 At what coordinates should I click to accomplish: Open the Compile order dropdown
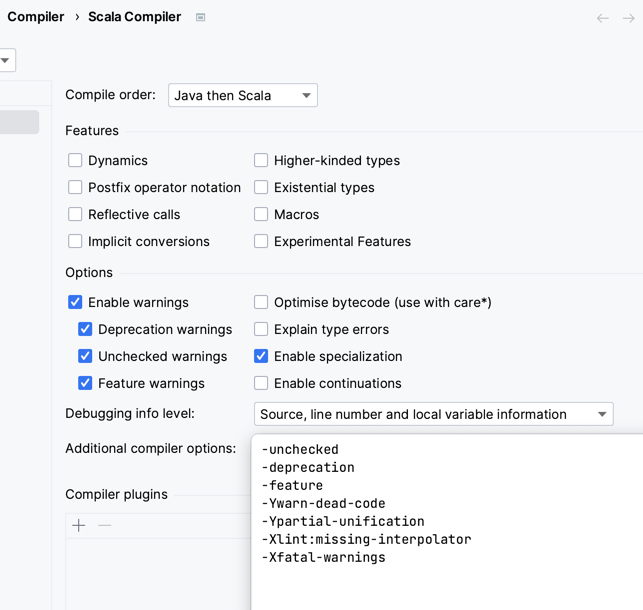click(x=242, y=95)
